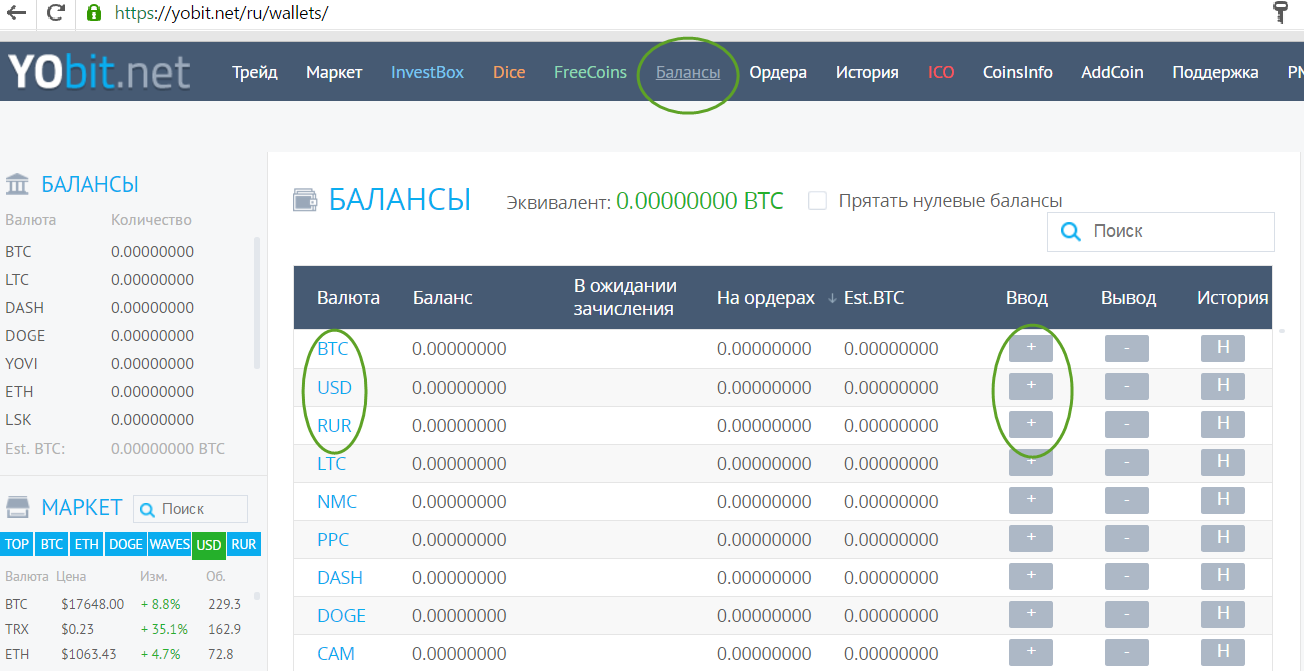
Task: Switch market list to WAVES tab
Action: click(x=169, y=545)
